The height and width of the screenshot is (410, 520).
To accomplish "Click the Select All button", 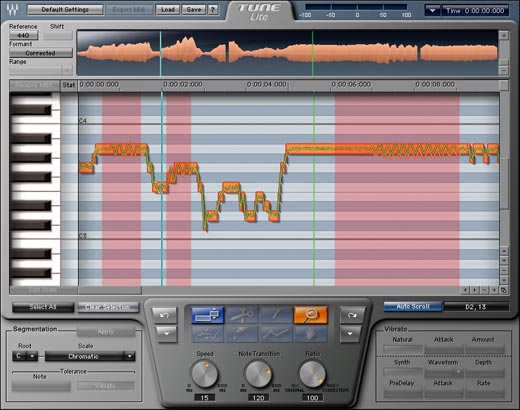I will coord(43,307).
